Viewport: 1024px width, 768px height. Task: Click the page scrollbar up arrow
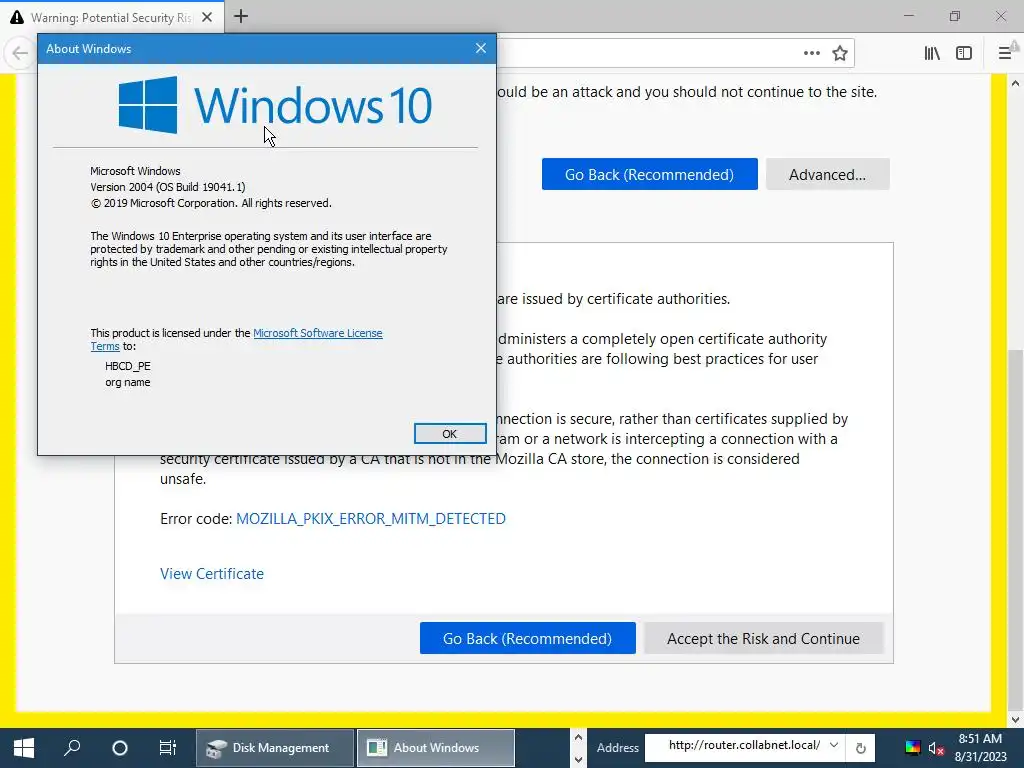pos(1015,83)
